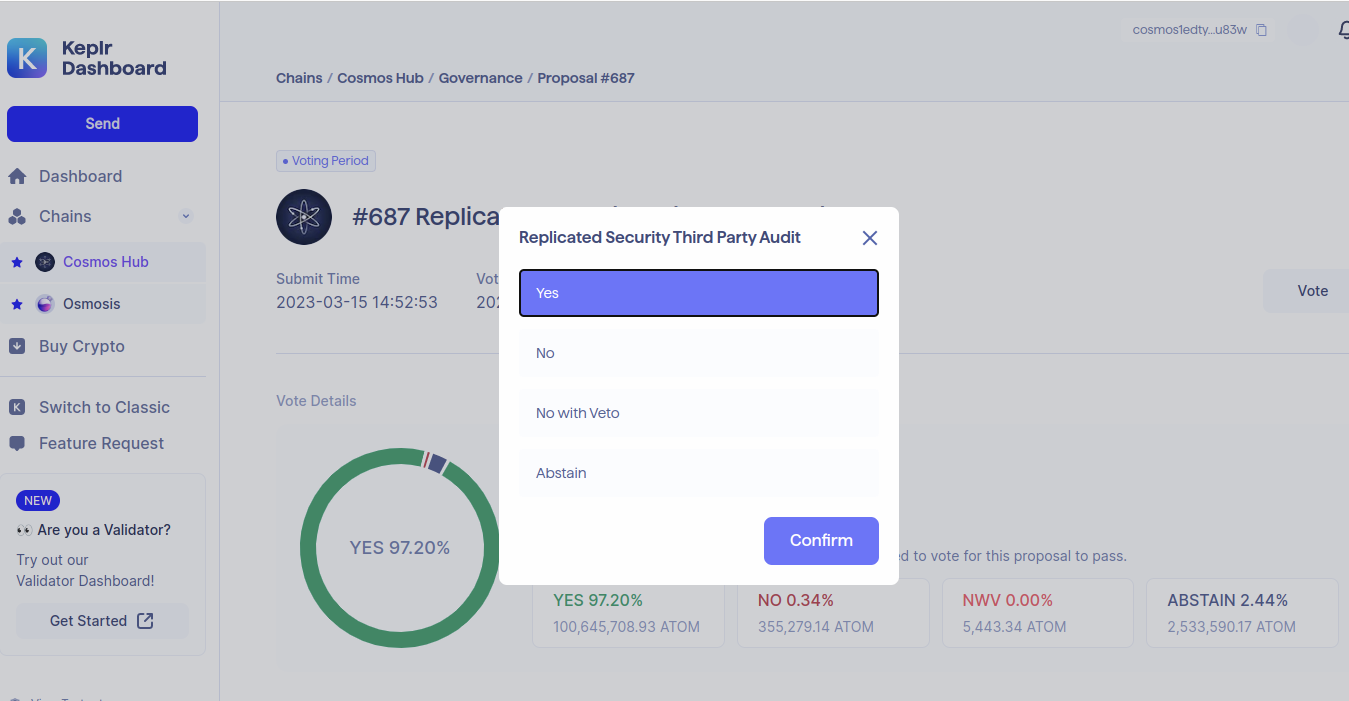Click the Get Started validator button

(102, 621)
